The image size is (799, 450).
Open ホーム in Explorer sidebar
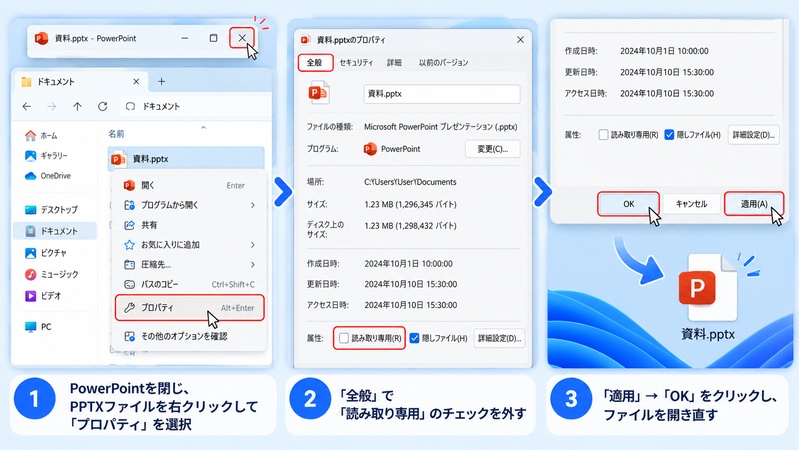42,136
